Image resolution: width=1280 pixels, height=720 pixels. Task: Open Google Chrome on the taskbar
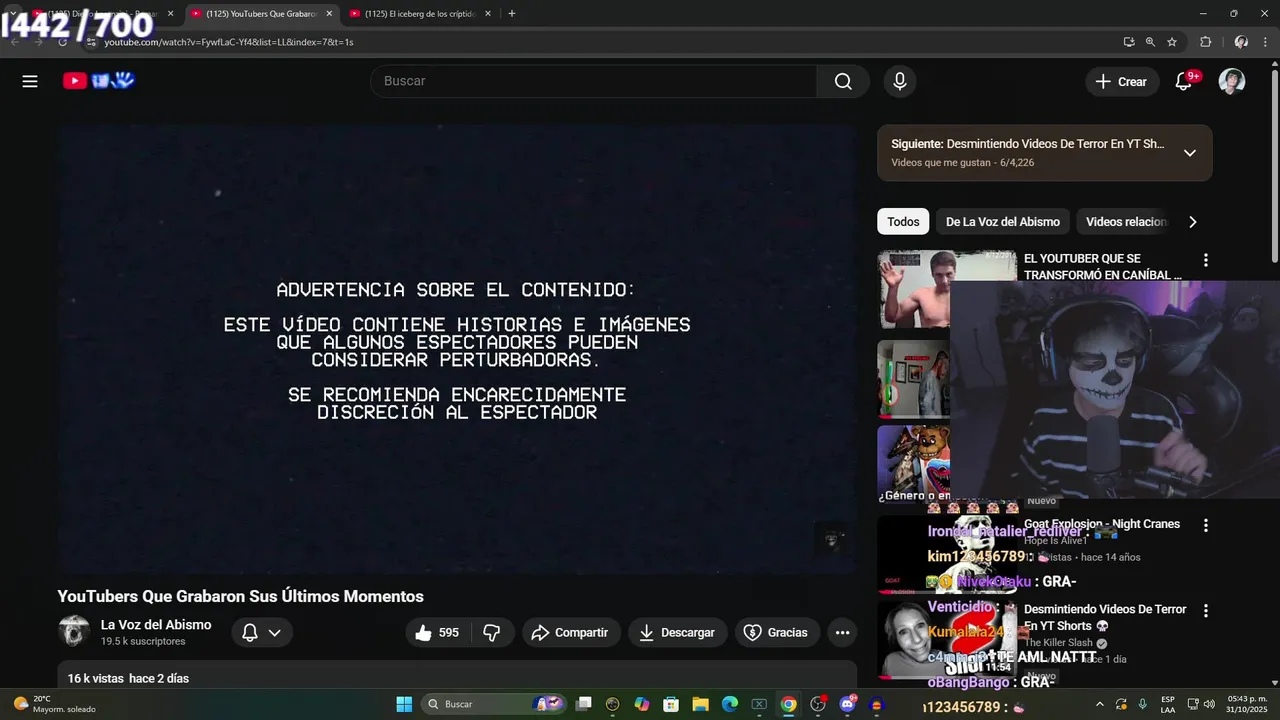[x=789, y=704]
